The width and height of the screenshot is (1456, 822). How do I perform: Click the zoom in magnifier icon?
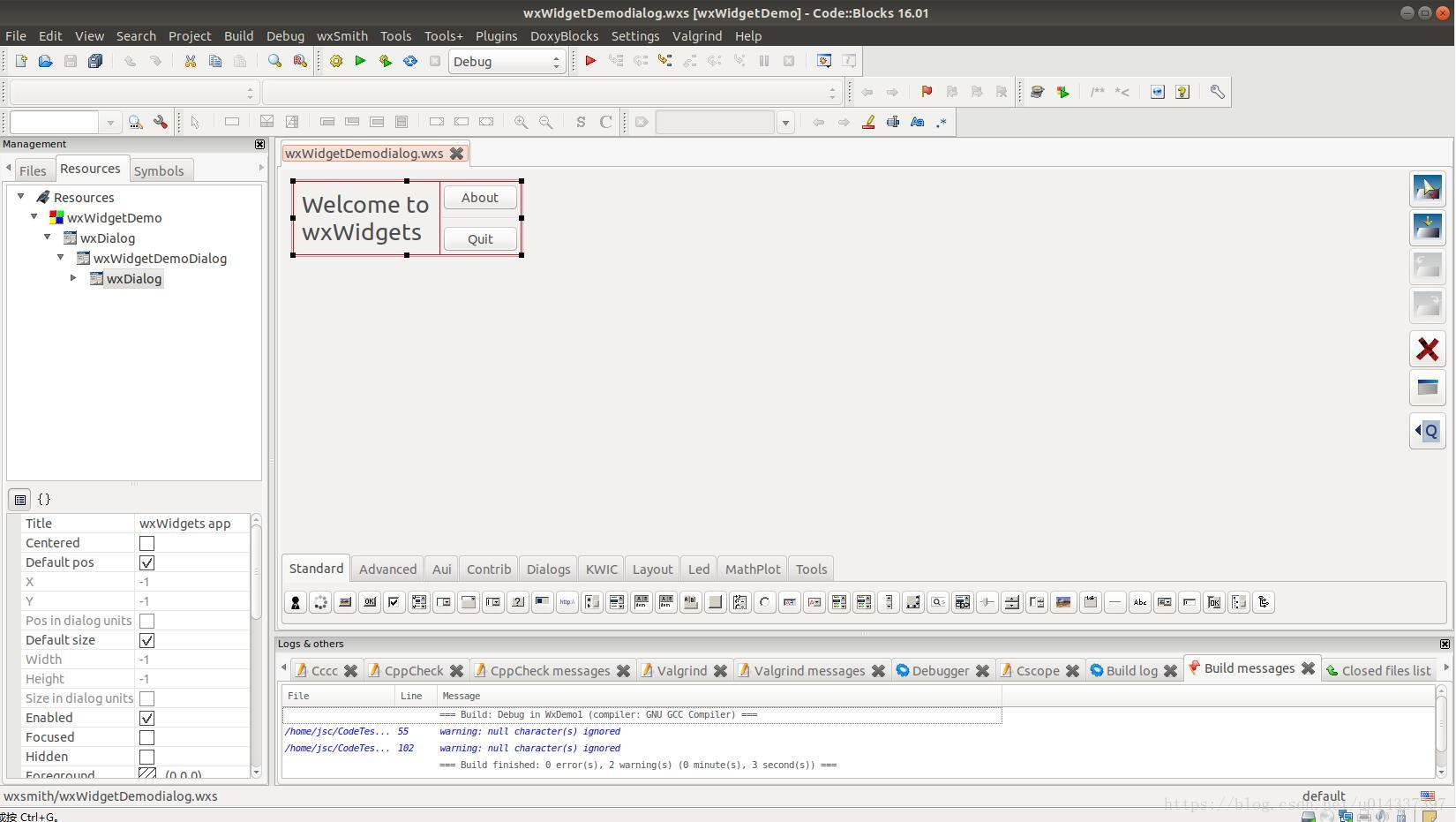(522, 122)
